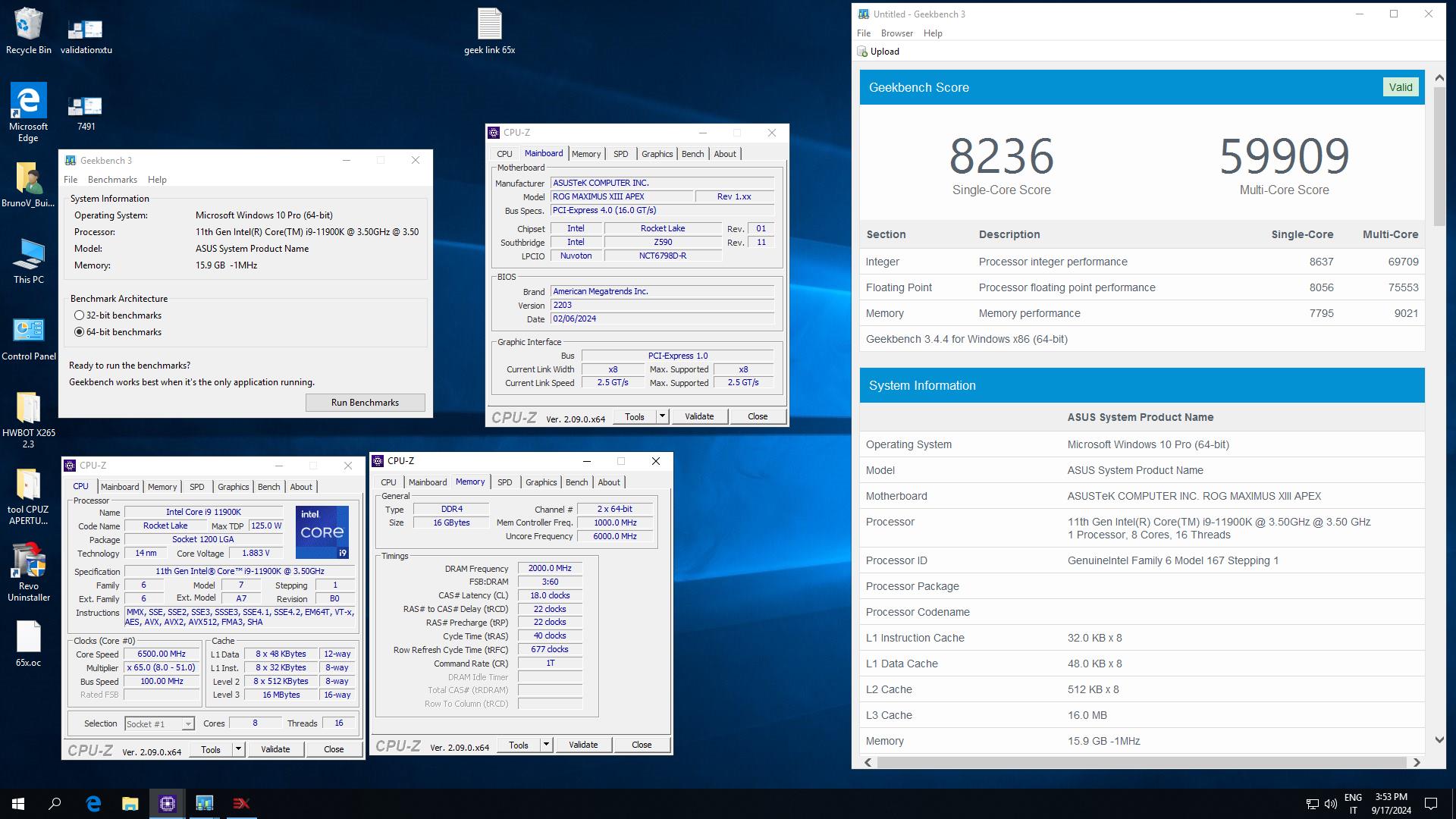Open Browser menu in Geekbench results window
This screenshot has height=819, width=1456.
(897, 33)
